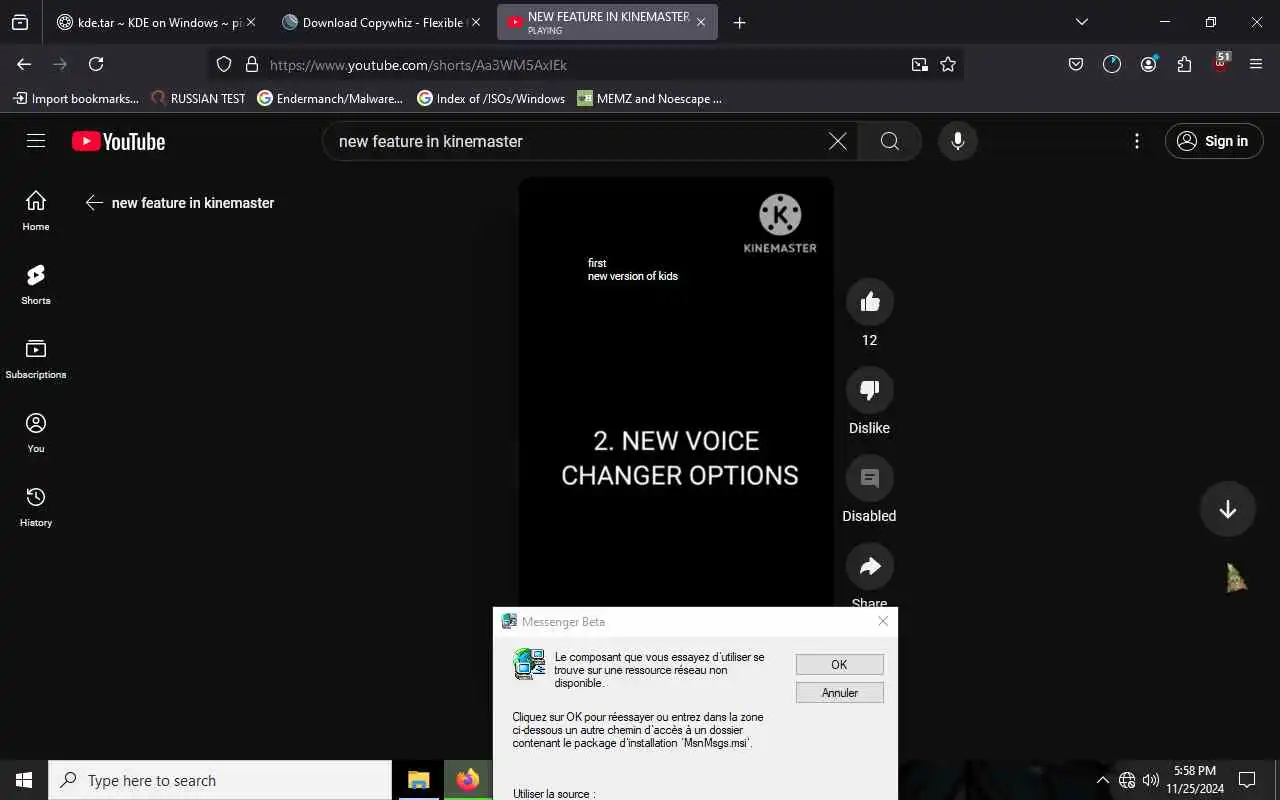Click OK in Messenger Beta dialog
The height and width of the screenshot is (800, 1280).
839,664
